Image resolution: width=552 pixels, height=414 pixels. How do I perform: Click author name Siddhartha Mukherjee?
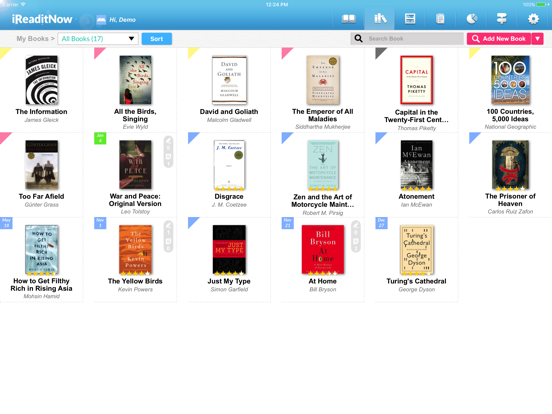[323, 127]
